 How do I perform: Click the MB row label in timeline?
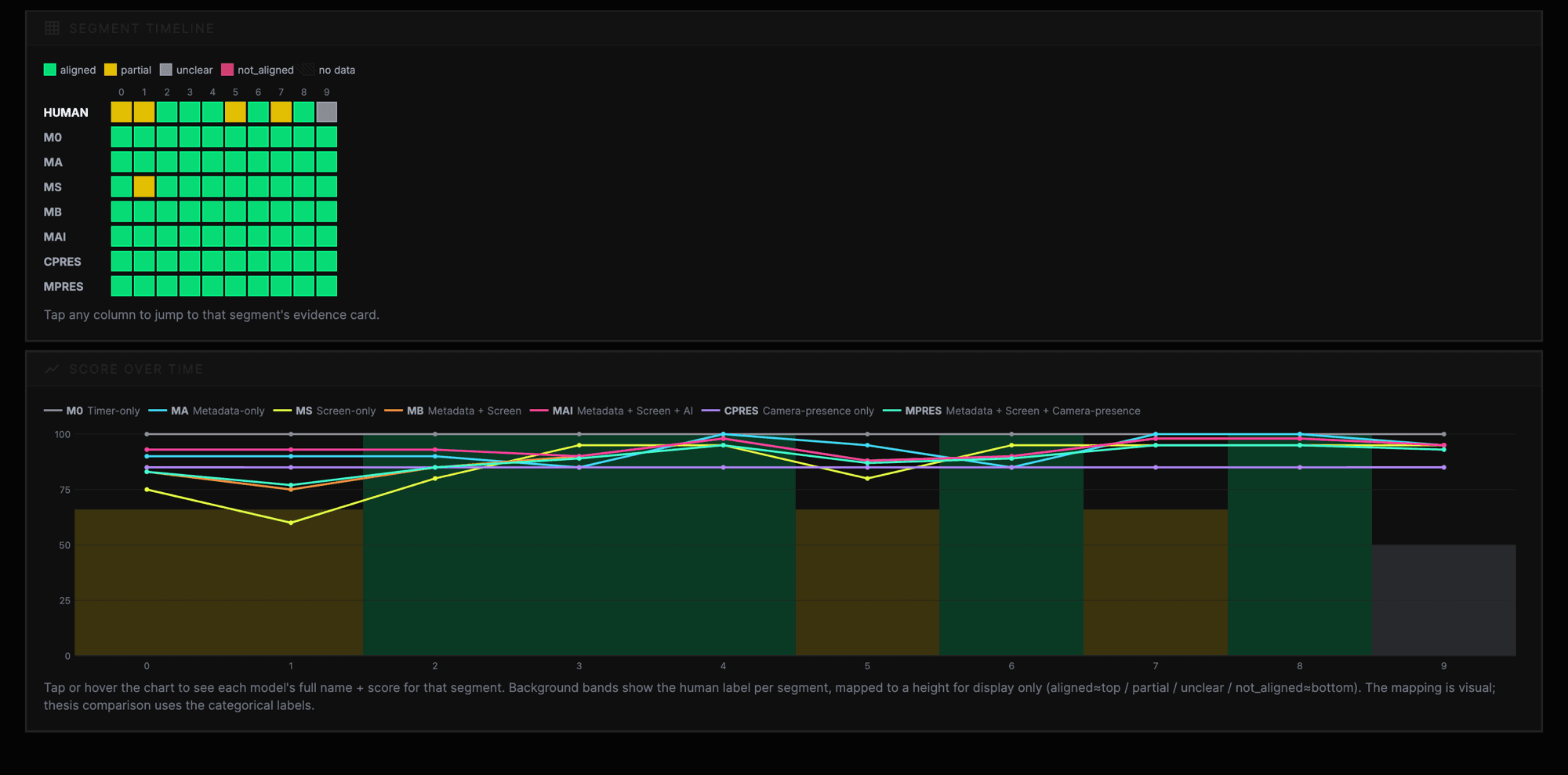(x=53, y=212)
